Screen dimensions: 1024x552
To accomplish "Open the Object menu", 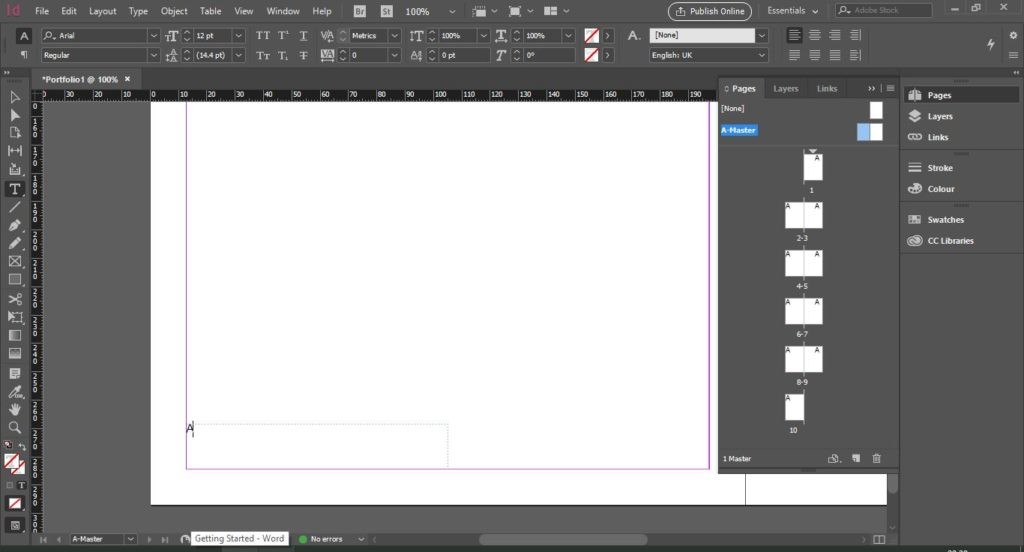I will tap(174, 11).
